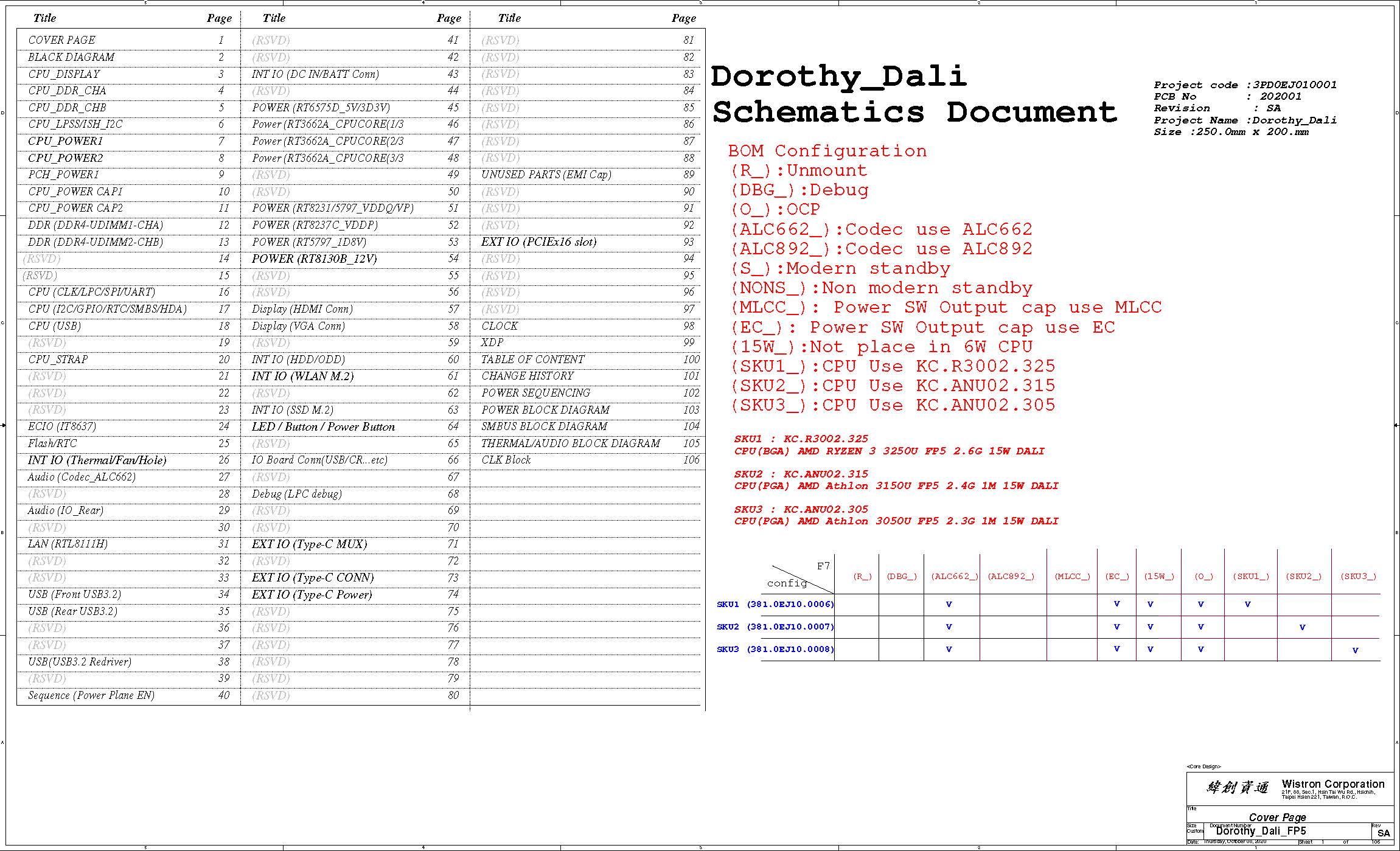Click POWER BLOCK DIAGRAM row
1400x851 pixels.
point(546,410)
